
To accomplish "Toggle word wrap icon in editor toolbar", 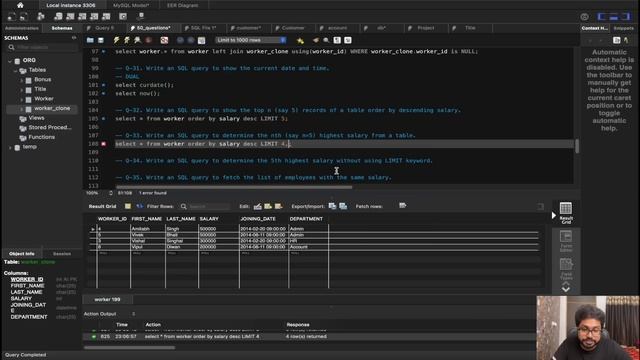I will pos(348,40).
